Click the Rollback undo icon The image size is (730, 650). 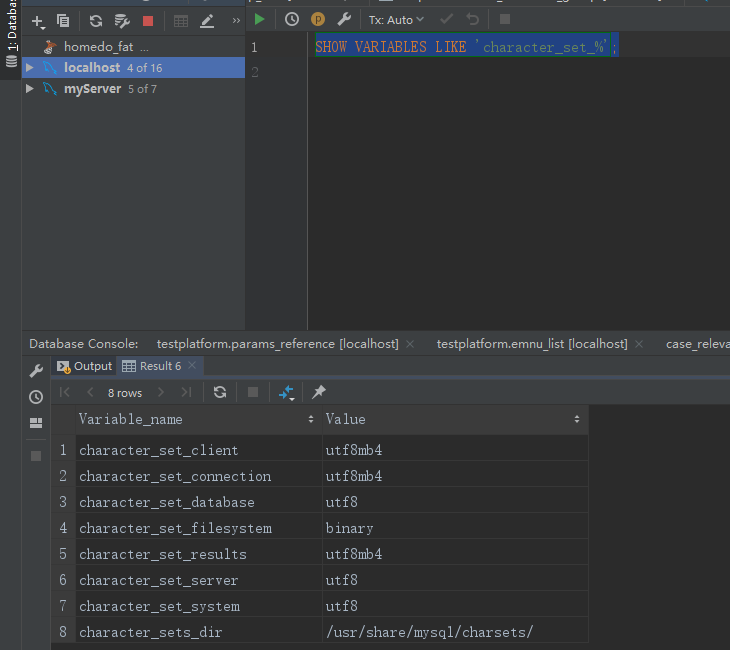click(x=473, y=19)
